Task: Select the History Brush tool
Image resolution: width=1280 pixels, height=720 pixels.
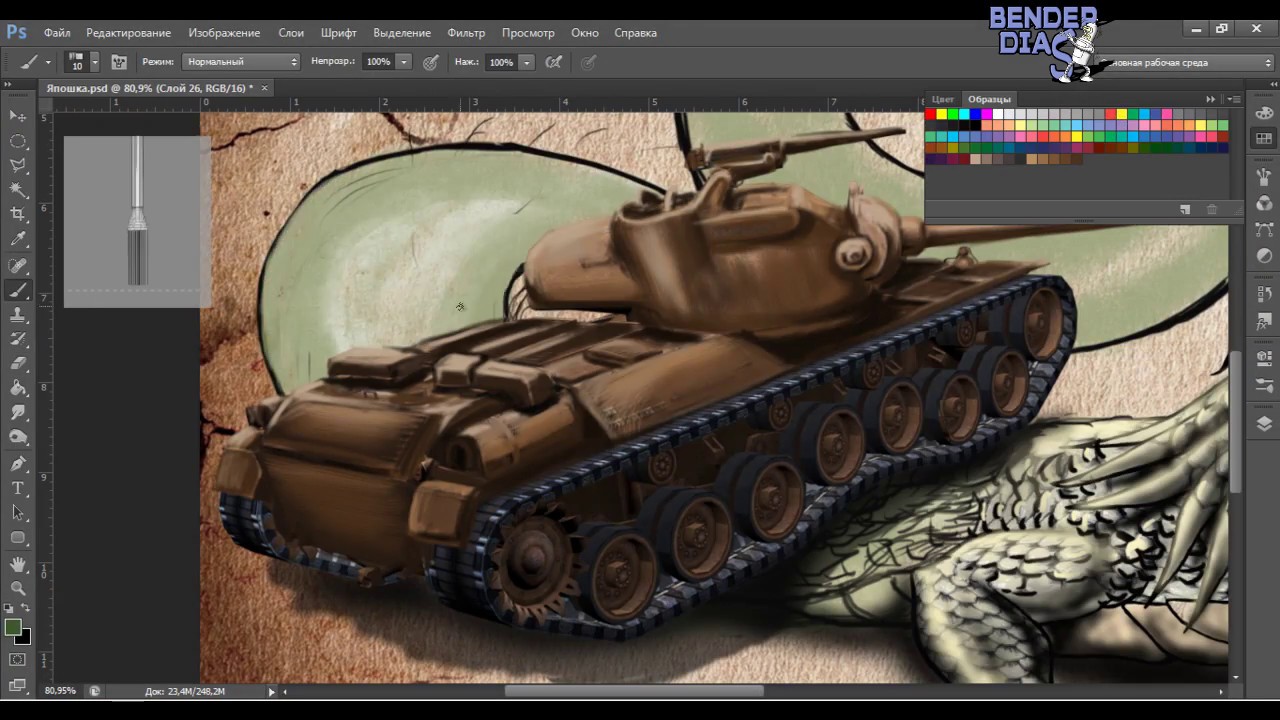Action: point(18,340)
